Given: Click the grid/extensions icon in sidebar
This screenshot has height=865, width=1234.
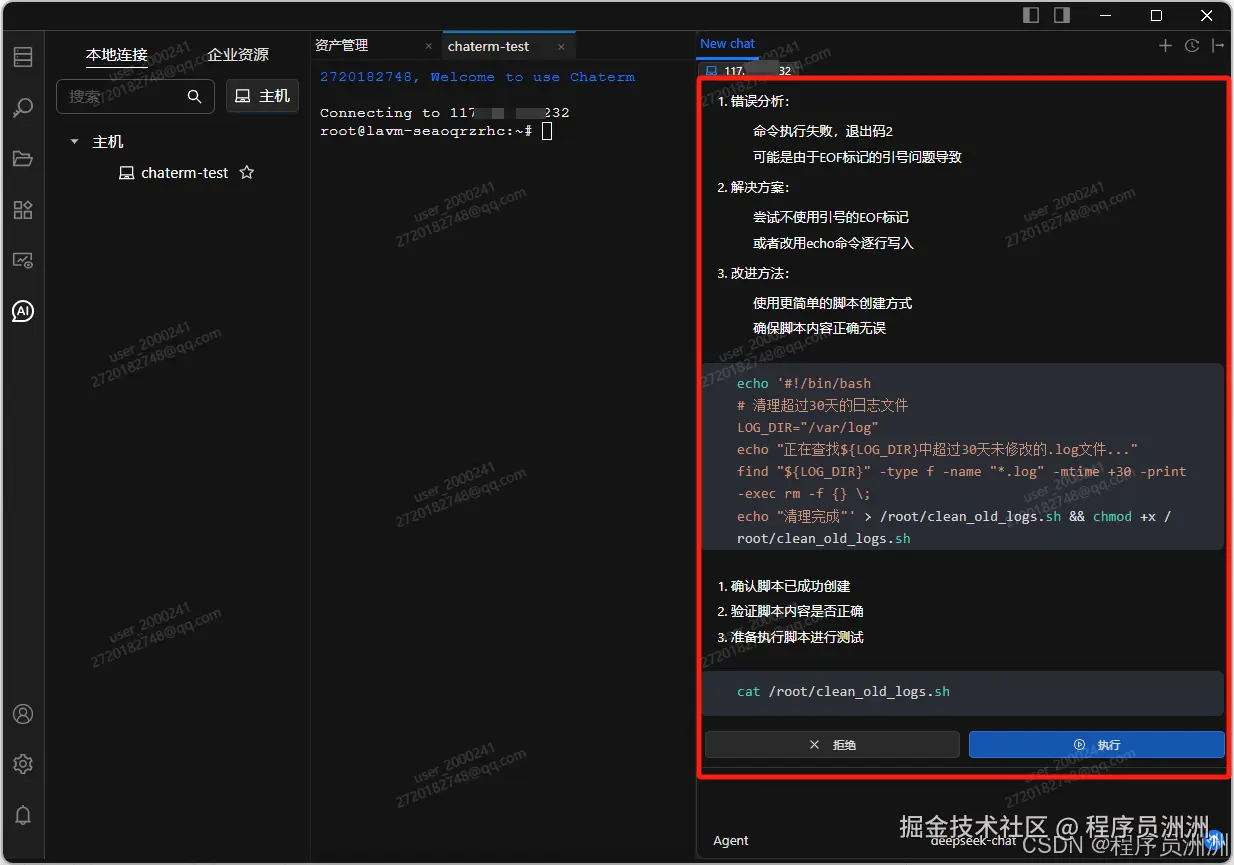Looking at the screenshot, I should 23,209.
